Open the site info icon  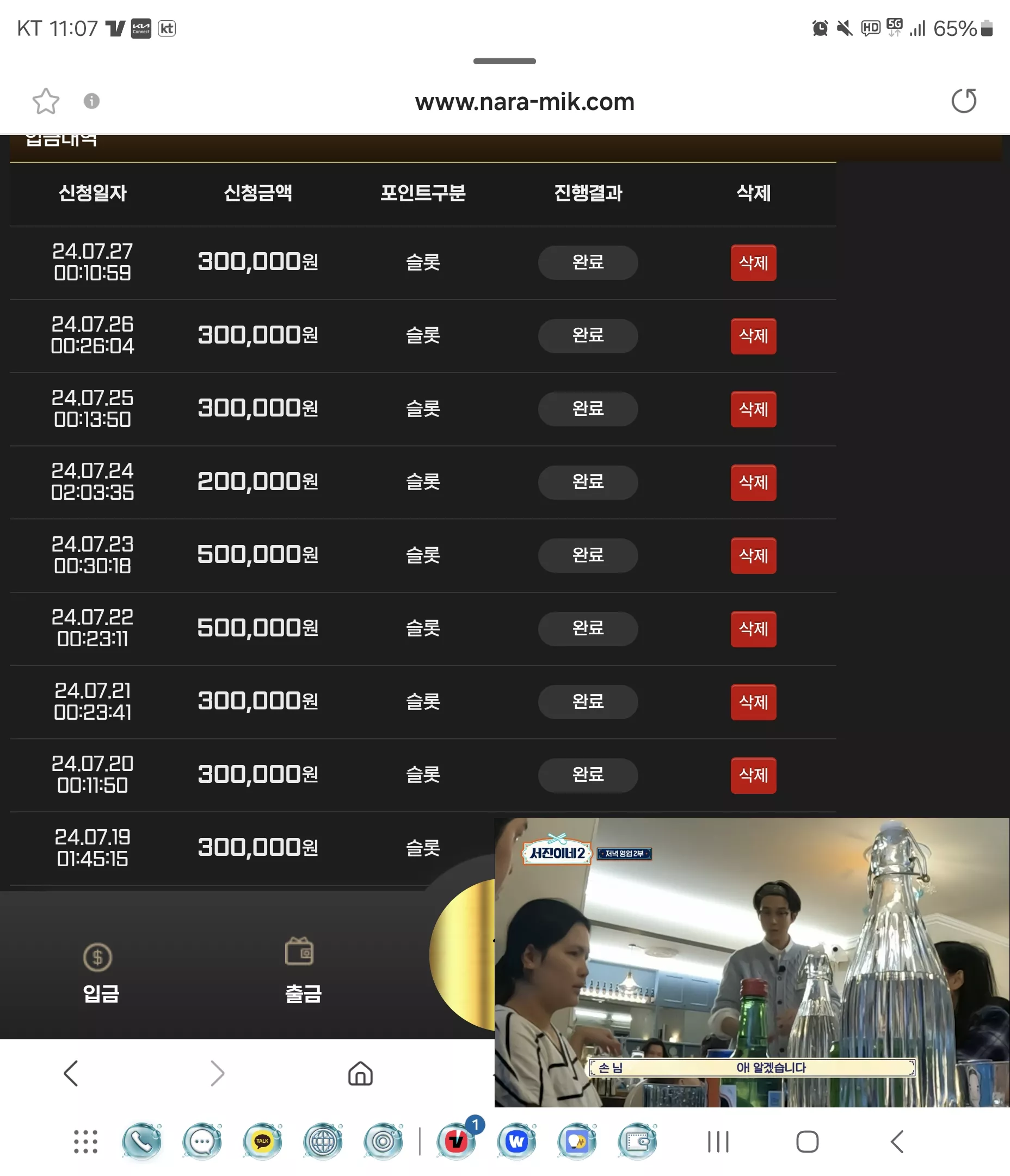pos(91,101)
